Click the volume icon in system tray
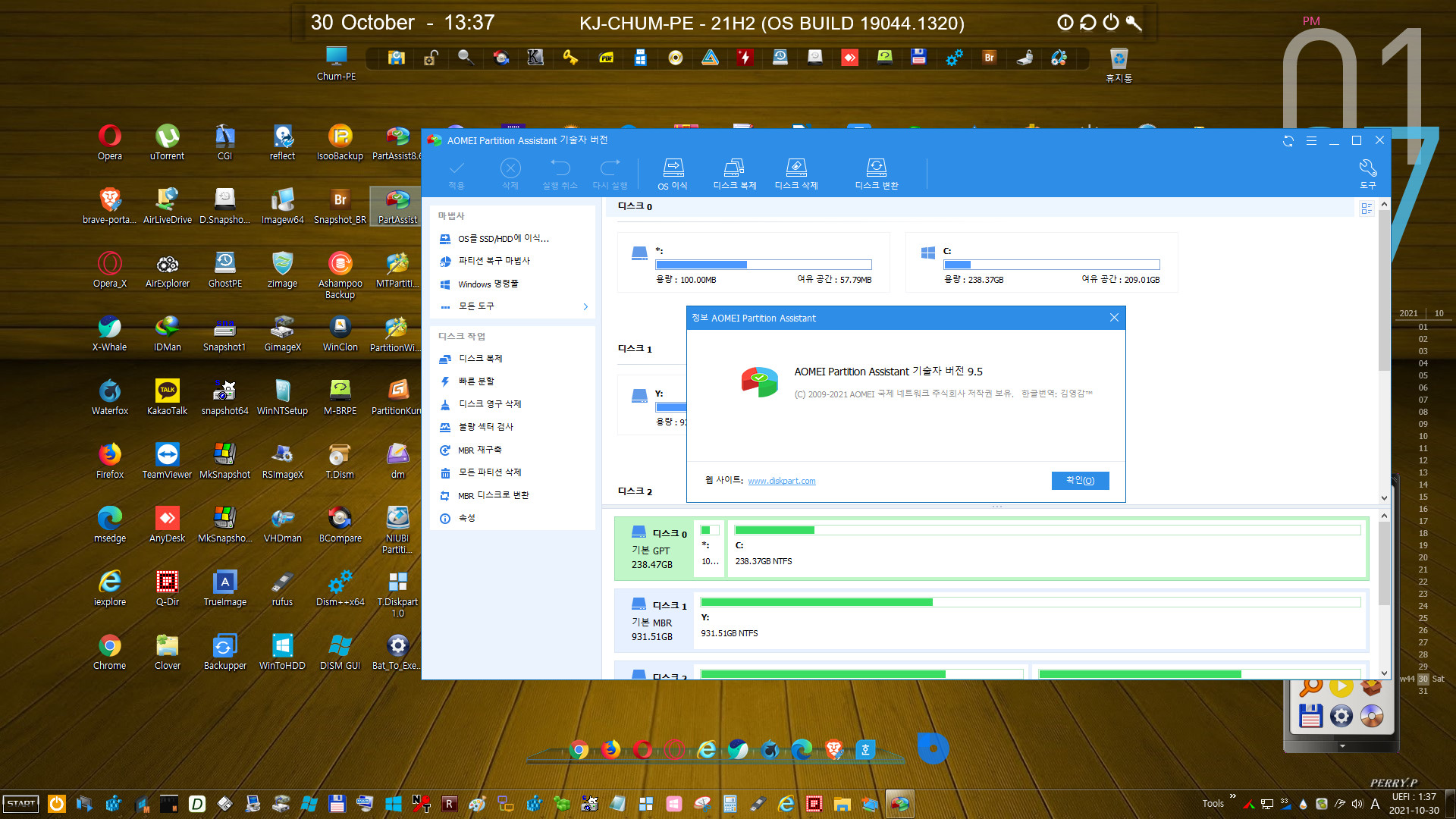 1357,804
